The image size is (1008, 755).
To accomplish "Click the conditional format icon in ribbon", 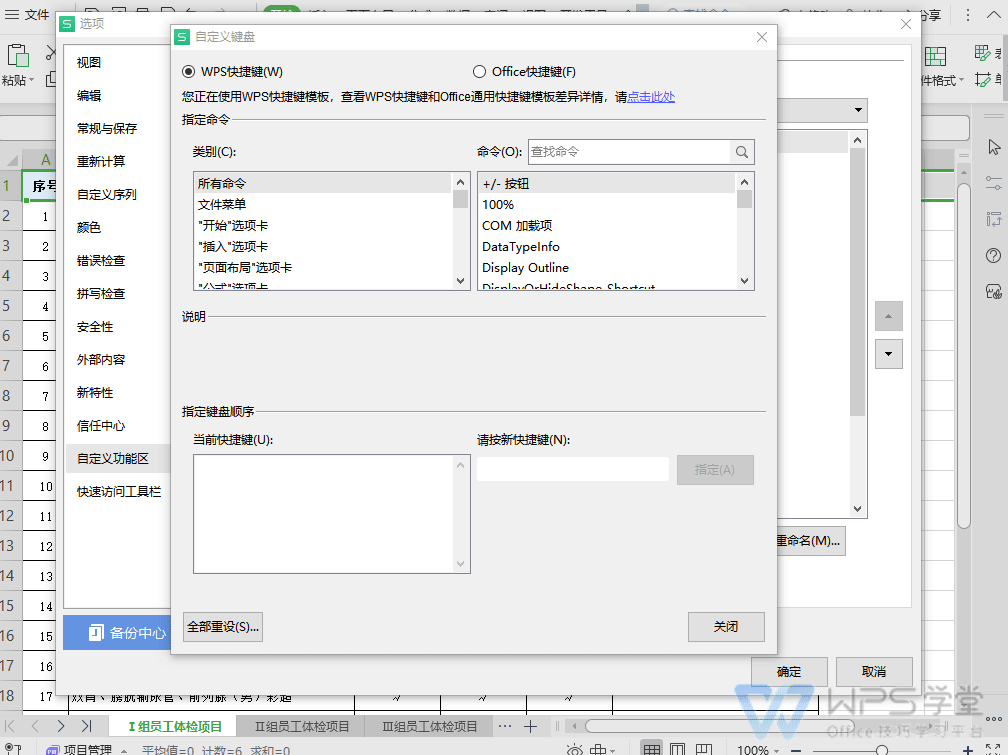I will point(935,57).
